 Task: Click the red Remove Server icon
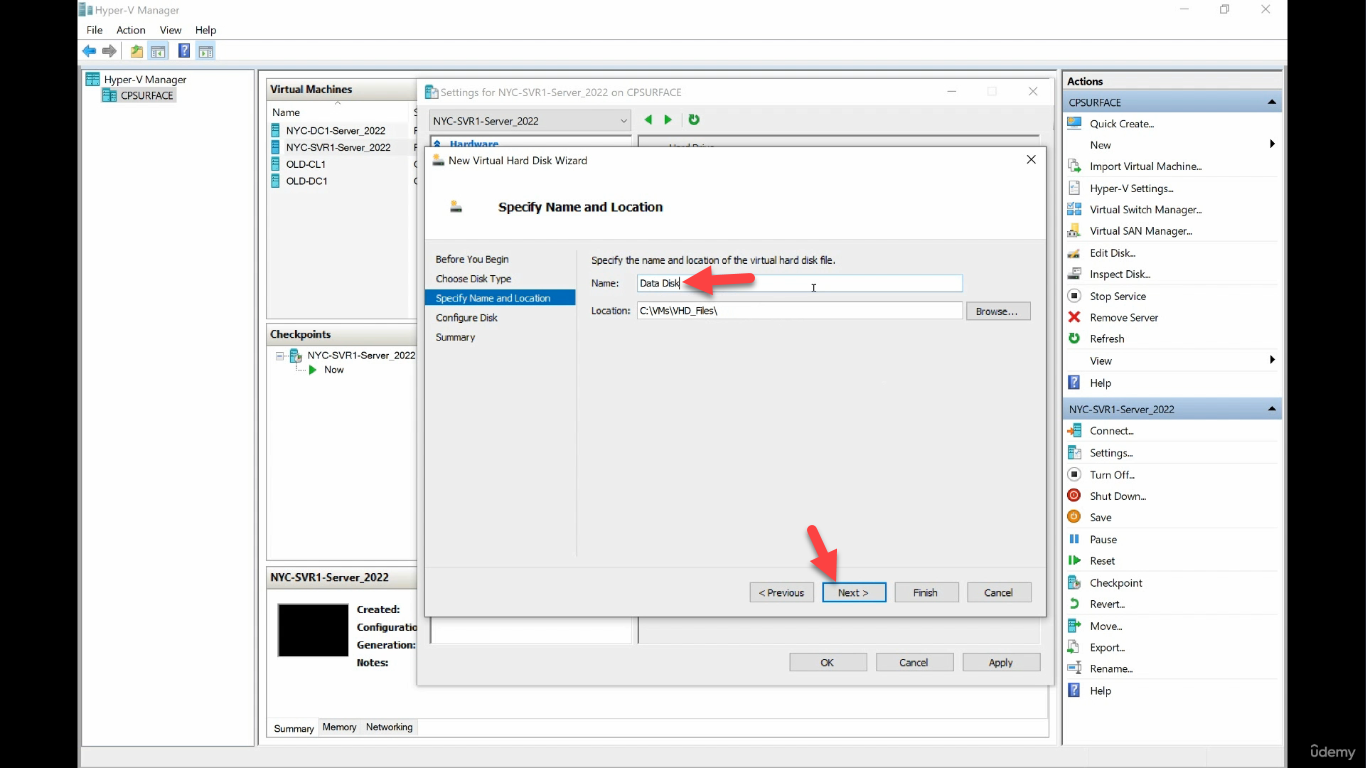point(1074,317)
